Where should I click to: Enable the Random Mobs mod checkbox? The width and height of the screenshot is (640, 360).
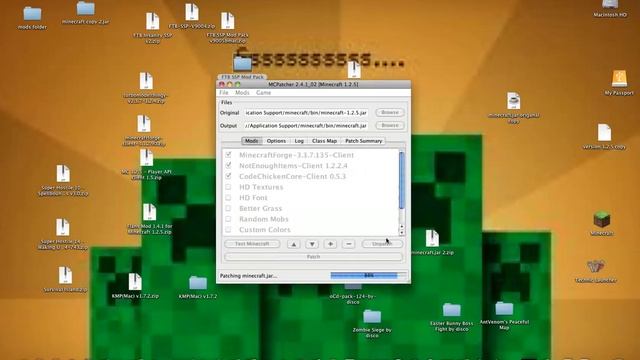point(229,219)
